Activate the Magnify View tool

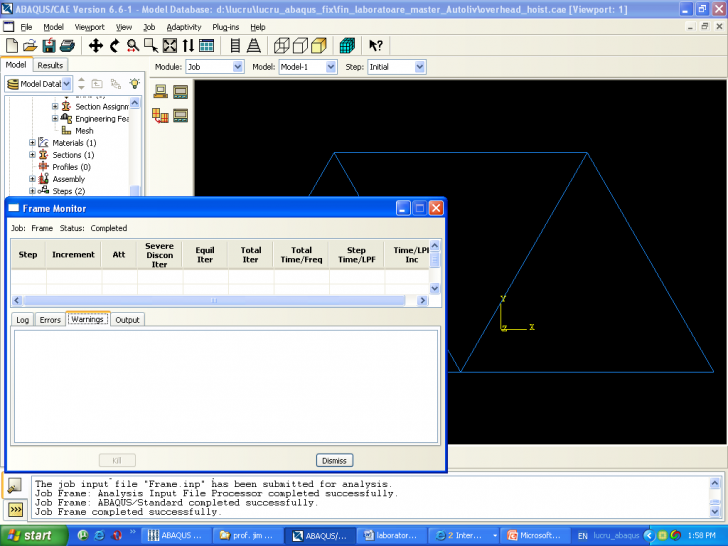click(132, 46)
